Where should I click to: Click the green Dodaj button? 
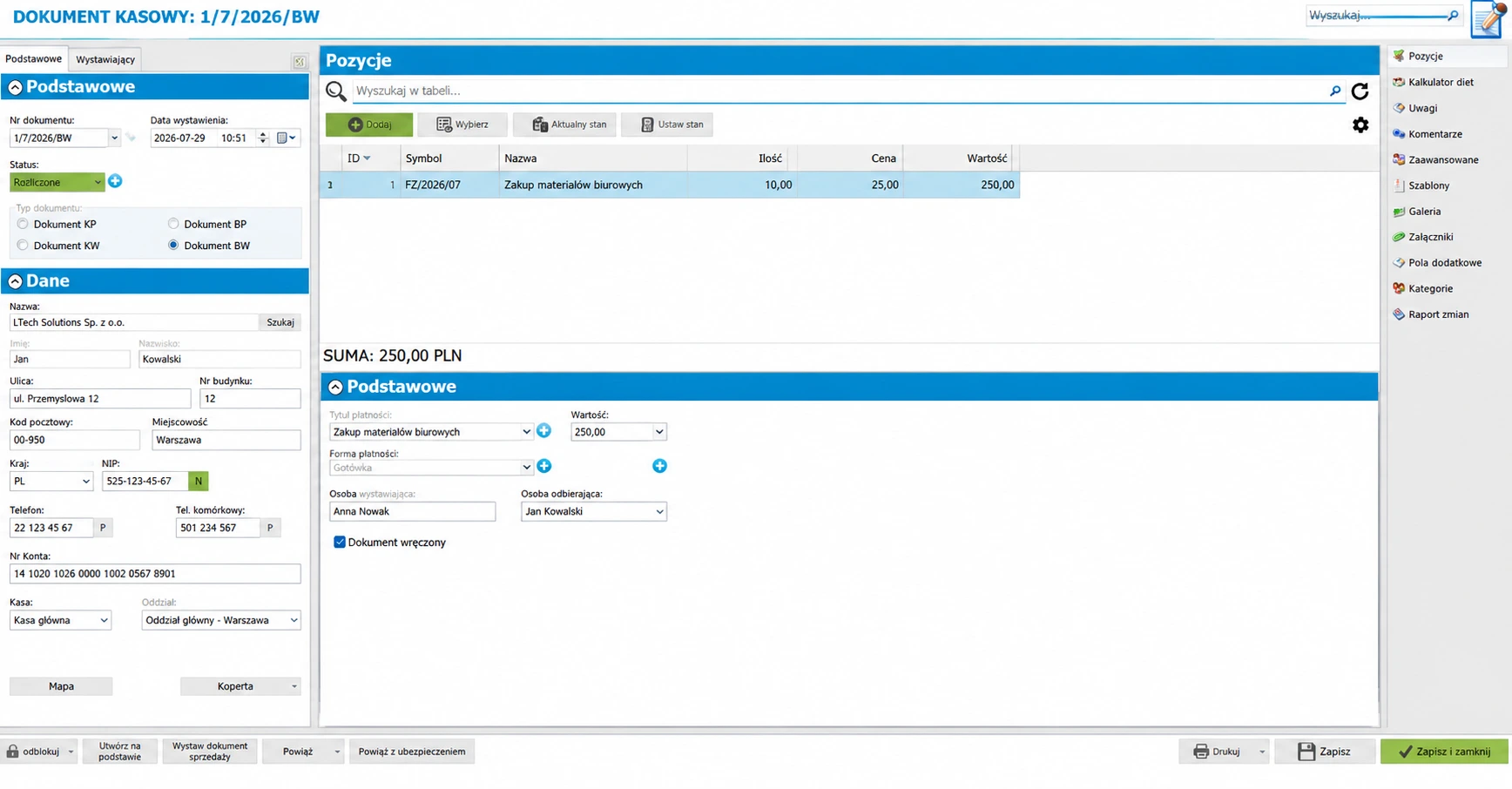(369, 125)
